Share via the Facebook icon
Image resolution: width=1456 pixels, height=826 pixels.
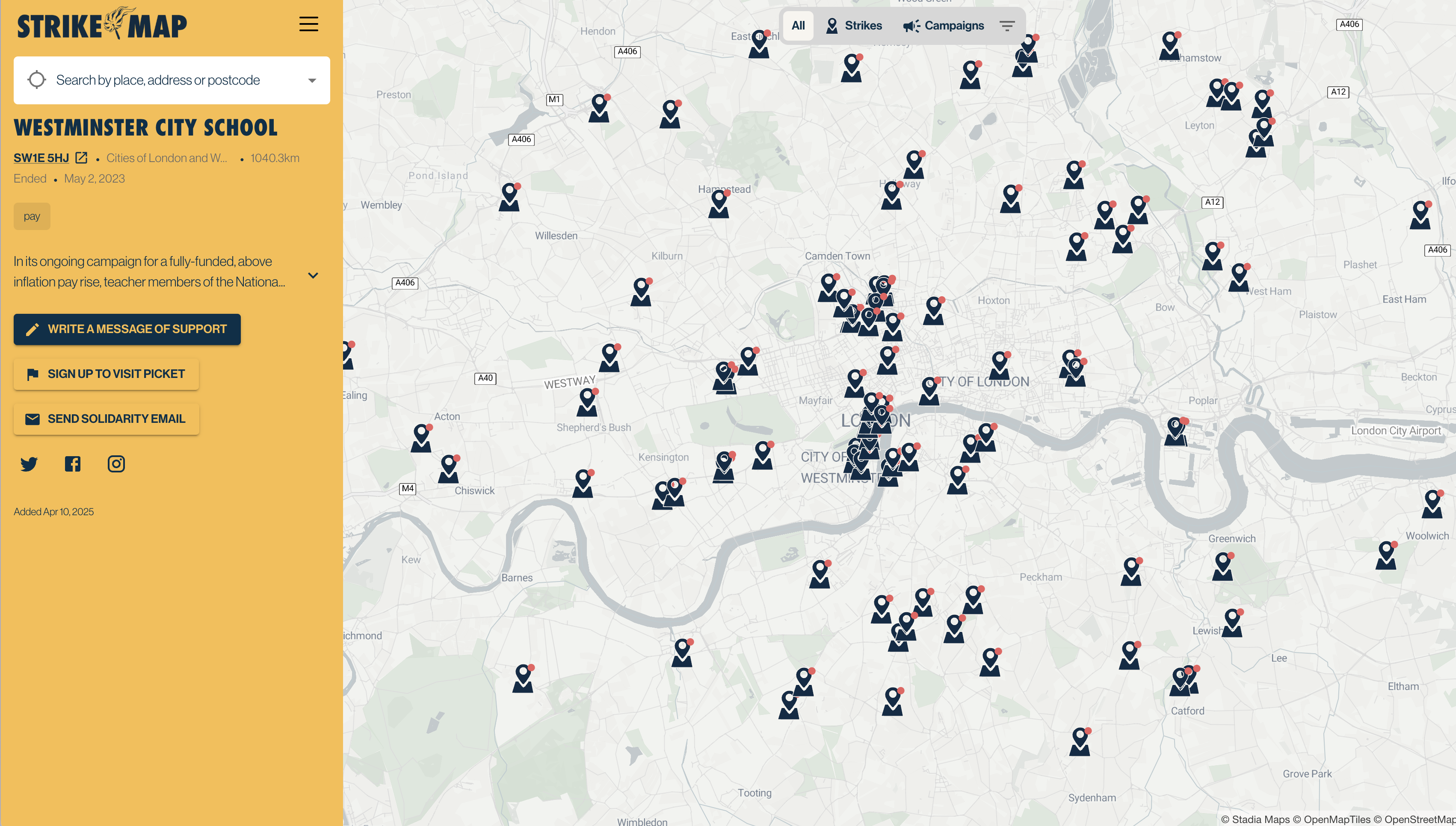73,464
